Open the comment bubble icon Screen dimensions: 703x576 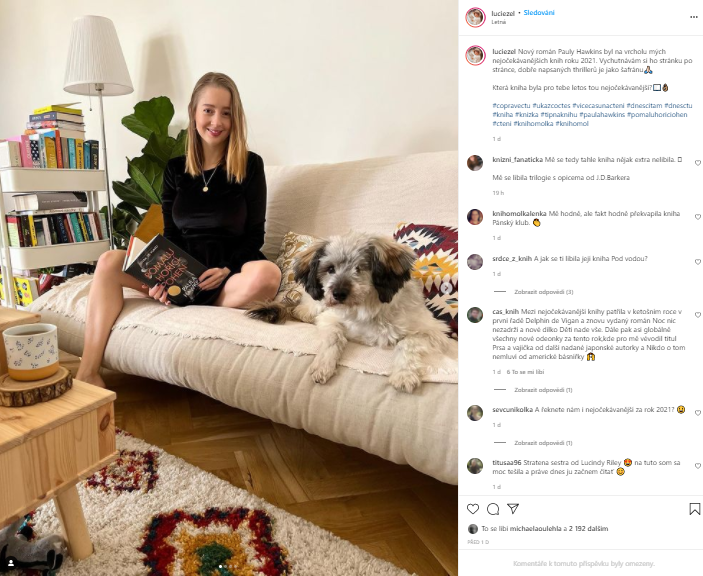click(493, 509)
